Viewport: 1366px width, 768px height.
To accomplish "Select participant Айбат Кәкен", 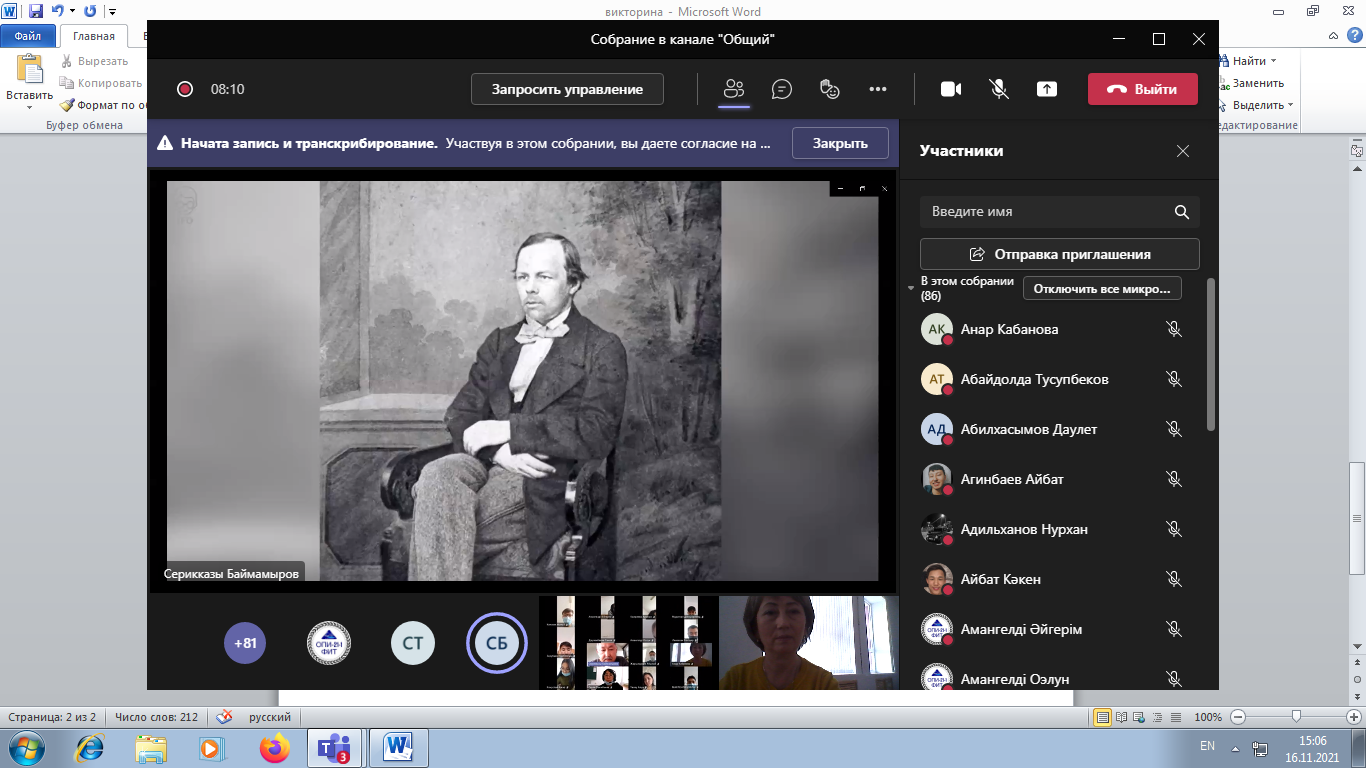I will pos(1052,579).
